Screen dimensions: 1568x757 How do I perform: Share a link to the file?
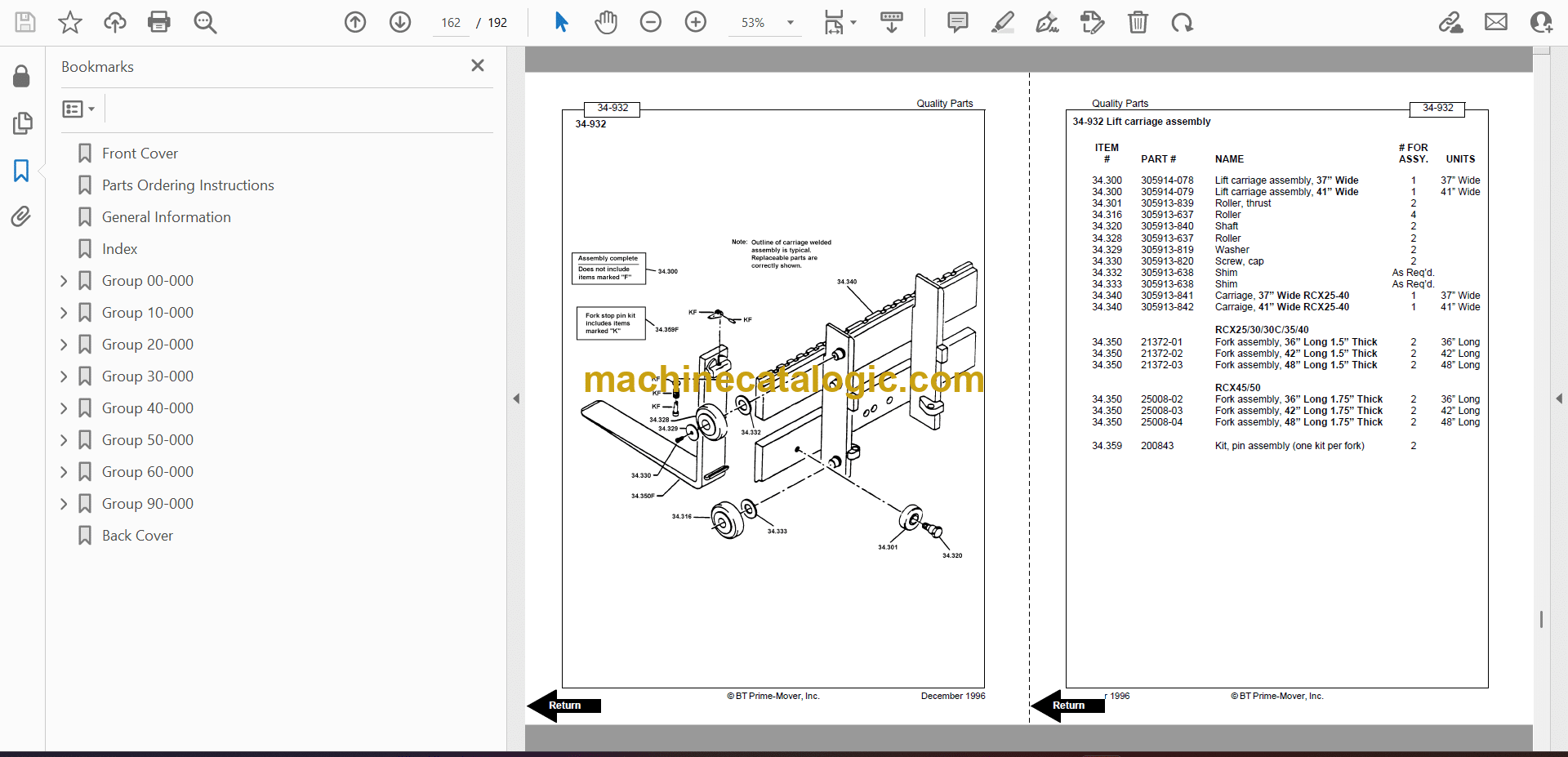click(1451, 22)
